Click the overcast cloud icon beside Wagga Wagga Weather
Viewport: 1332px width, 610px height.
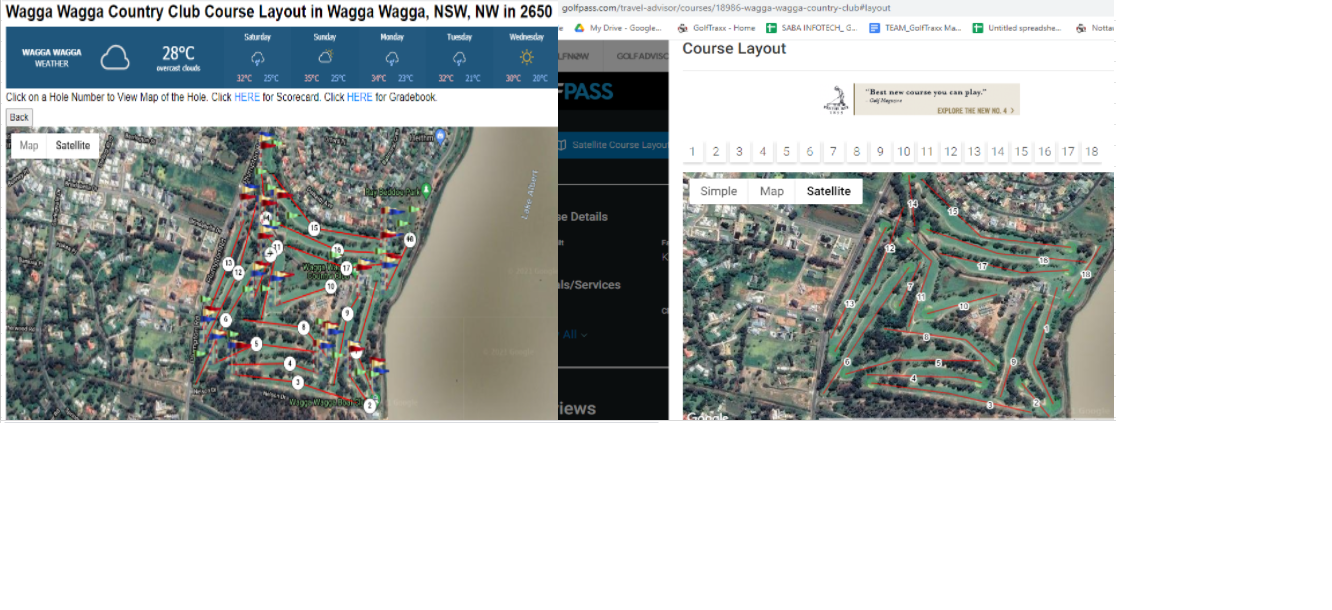tap(115, 58)
